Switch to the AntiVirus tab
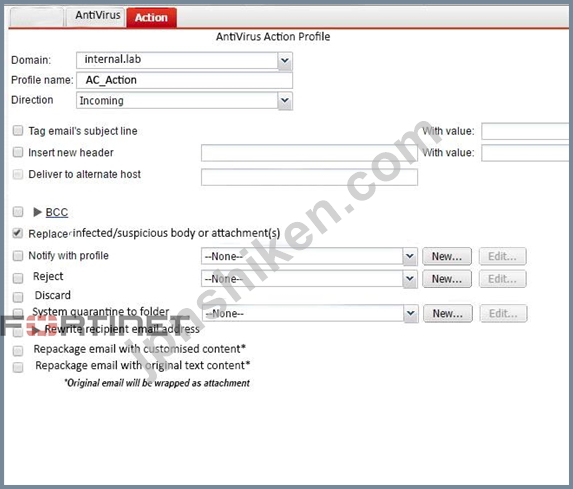This screenshot has height=489, width=573. pos(97,16)
